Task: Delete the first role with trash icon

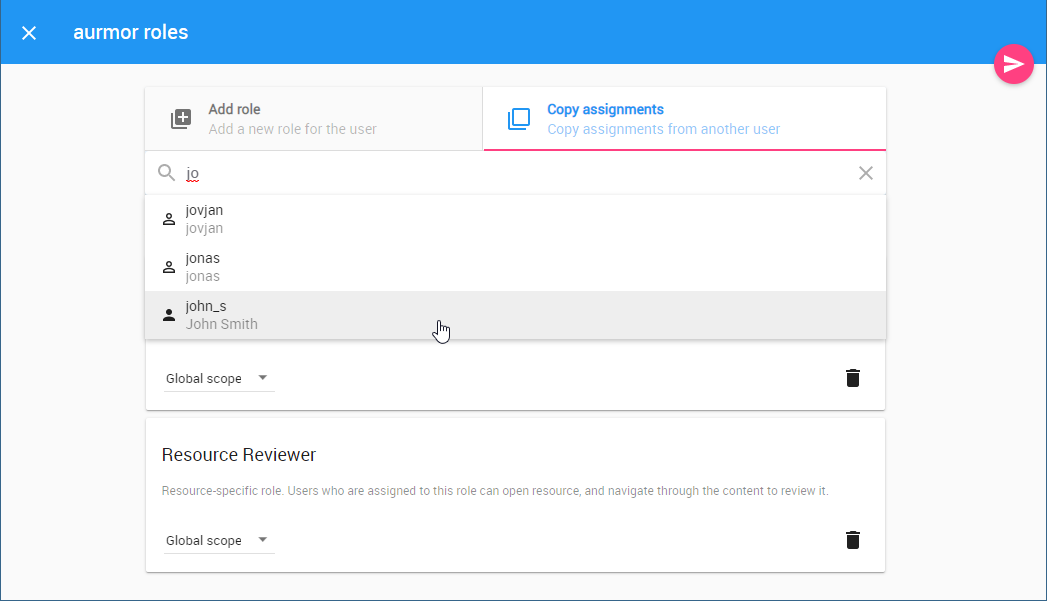Action: click(x=853, y=378)
